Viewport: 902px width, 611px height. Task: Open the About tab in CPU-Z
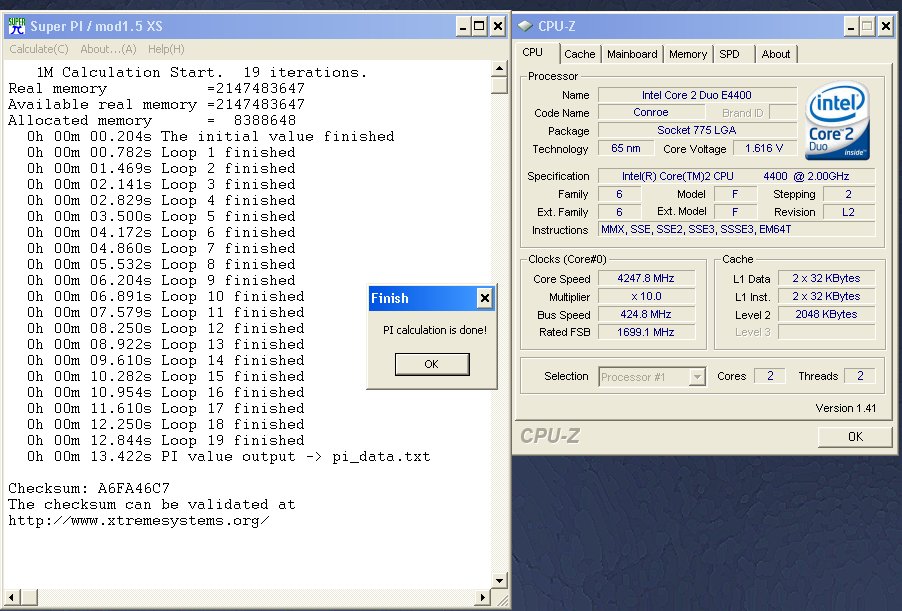775,54
